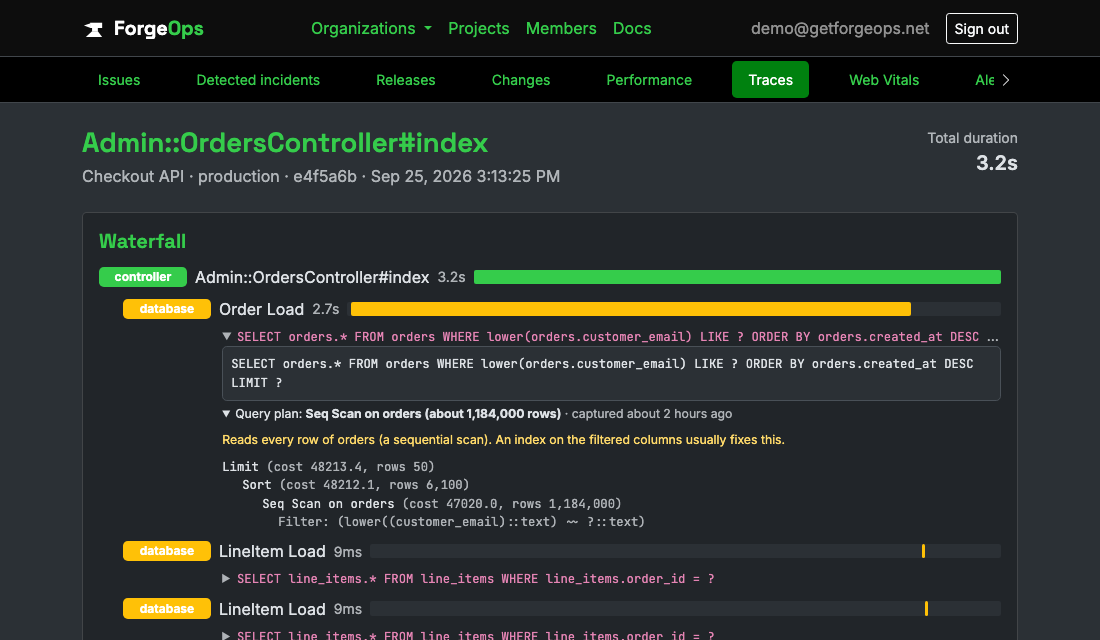Image resolution: width=1100 pixels, height=640 pixels.
Task: Switch to the Issues tab
Action: point(119,80)
